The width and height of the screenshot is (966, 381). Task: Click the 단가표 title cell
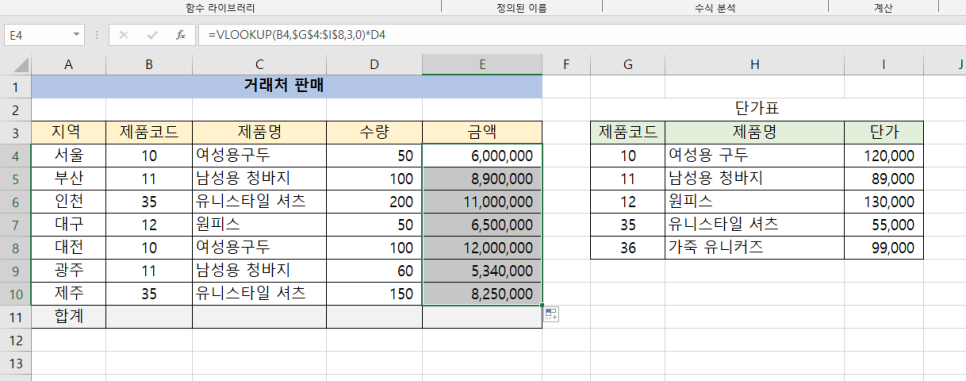point(757,110)
